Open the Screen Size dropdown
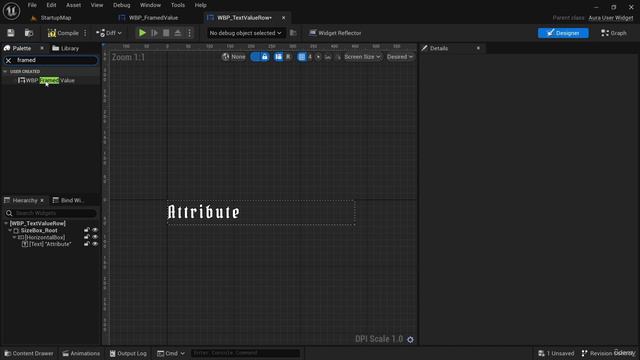The width and height of the screenshot is (640, 360). pyautogui.click(x=362, y=57)
